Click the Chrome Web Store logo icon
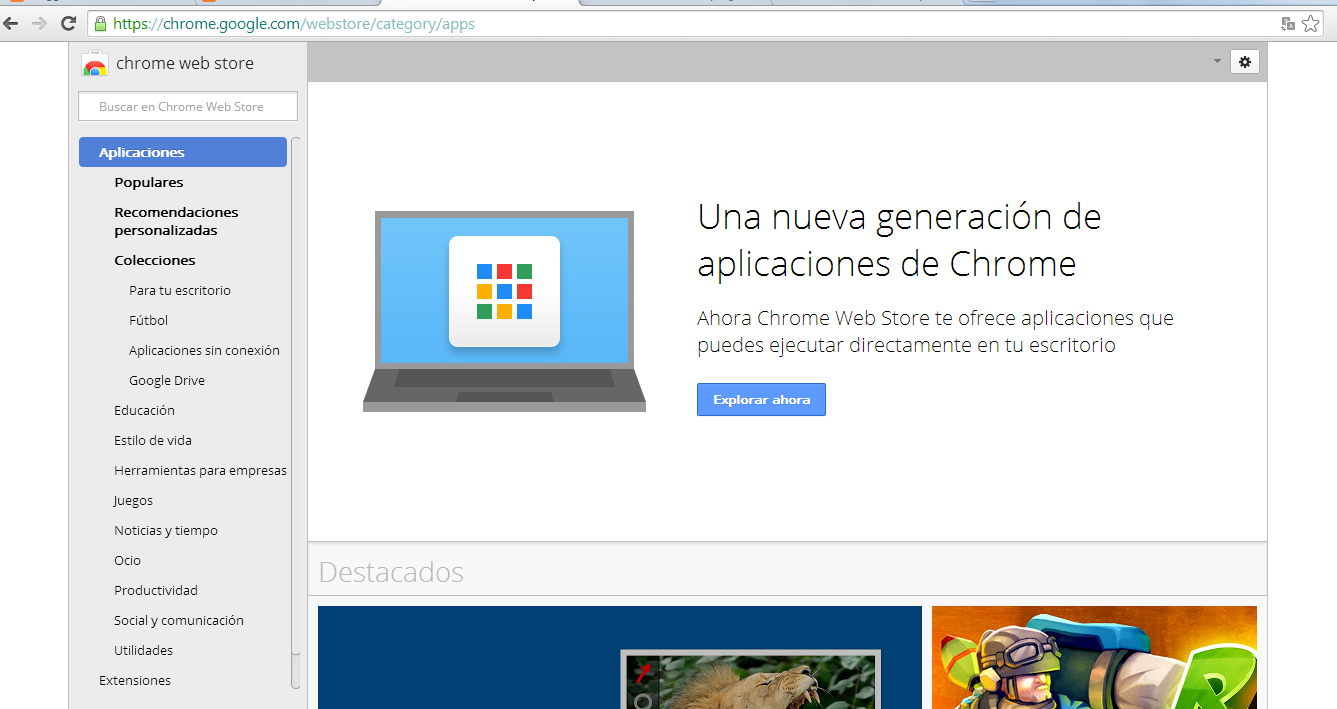 point(95,64)
